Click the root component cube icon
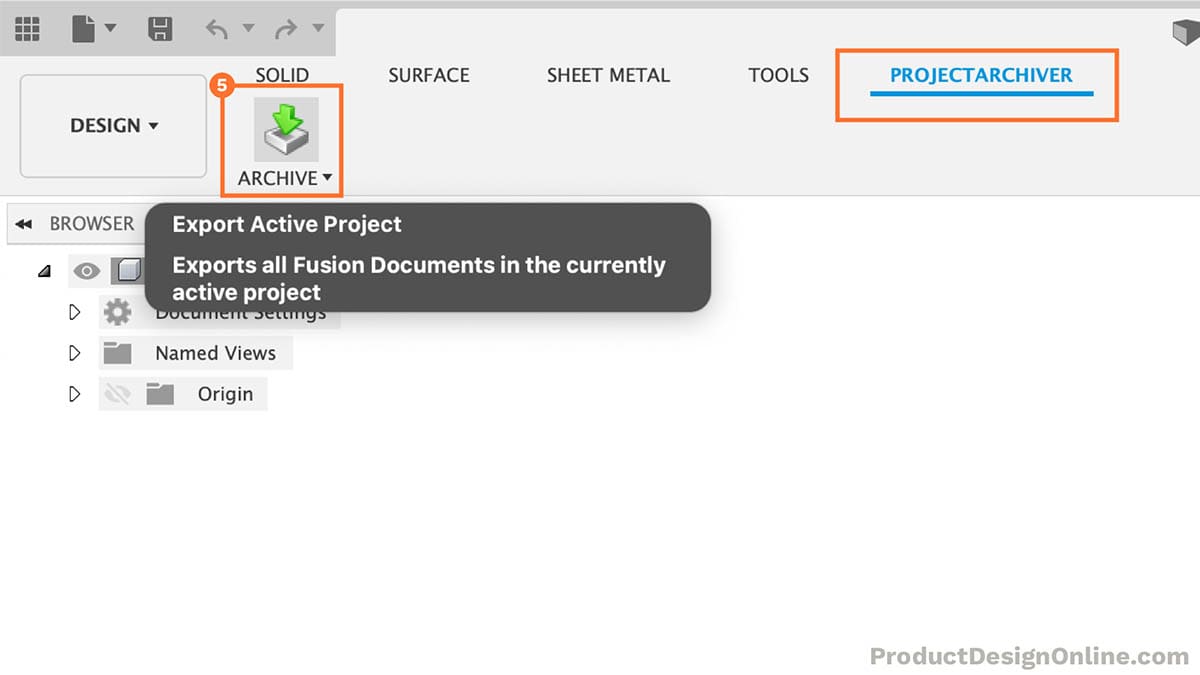The image size is (1200, 675). (x=126, y=271)
